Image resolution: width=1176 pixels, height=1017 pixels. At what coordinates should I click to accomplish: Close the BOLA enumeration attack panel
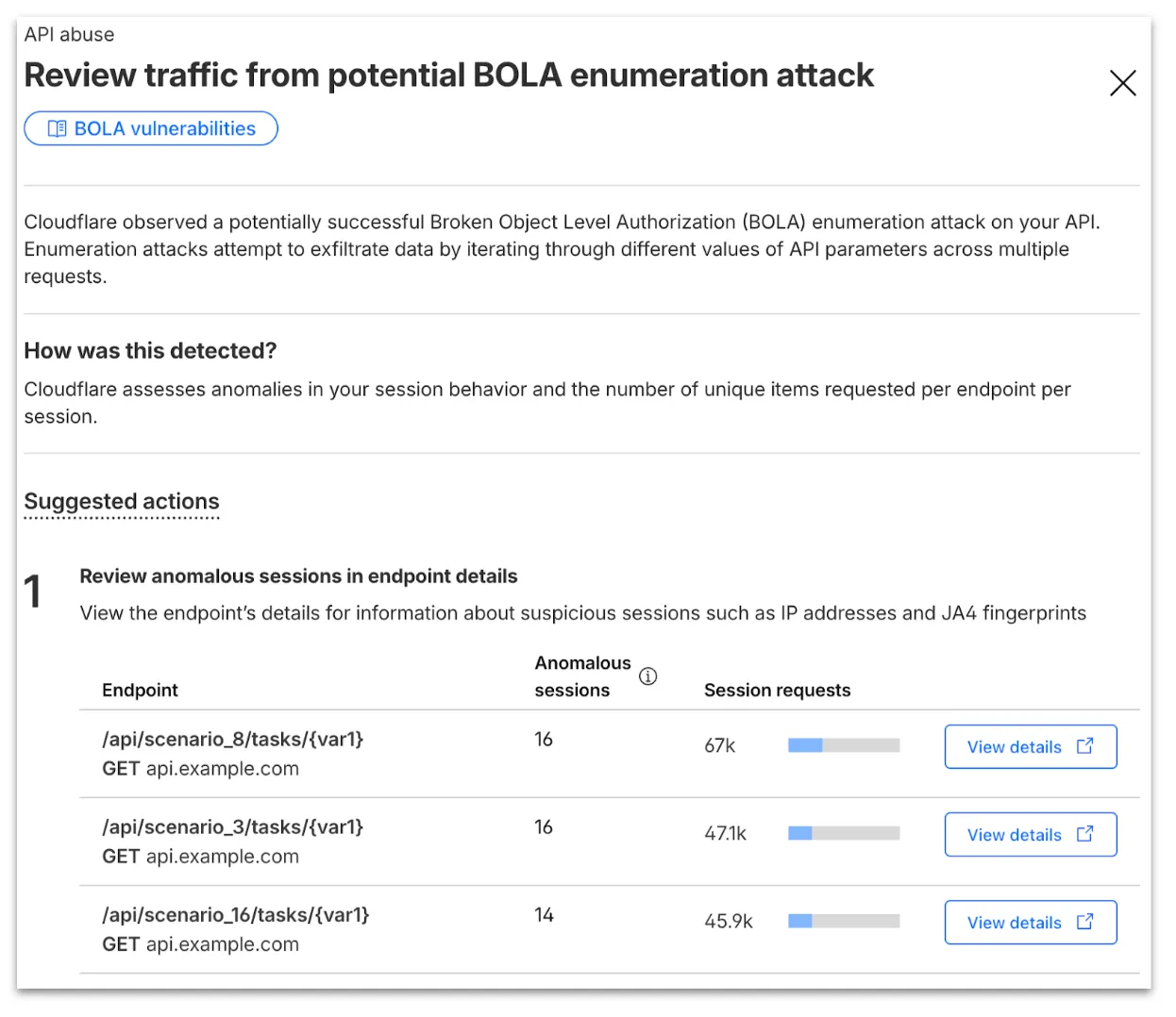[x=1122, y=83]
